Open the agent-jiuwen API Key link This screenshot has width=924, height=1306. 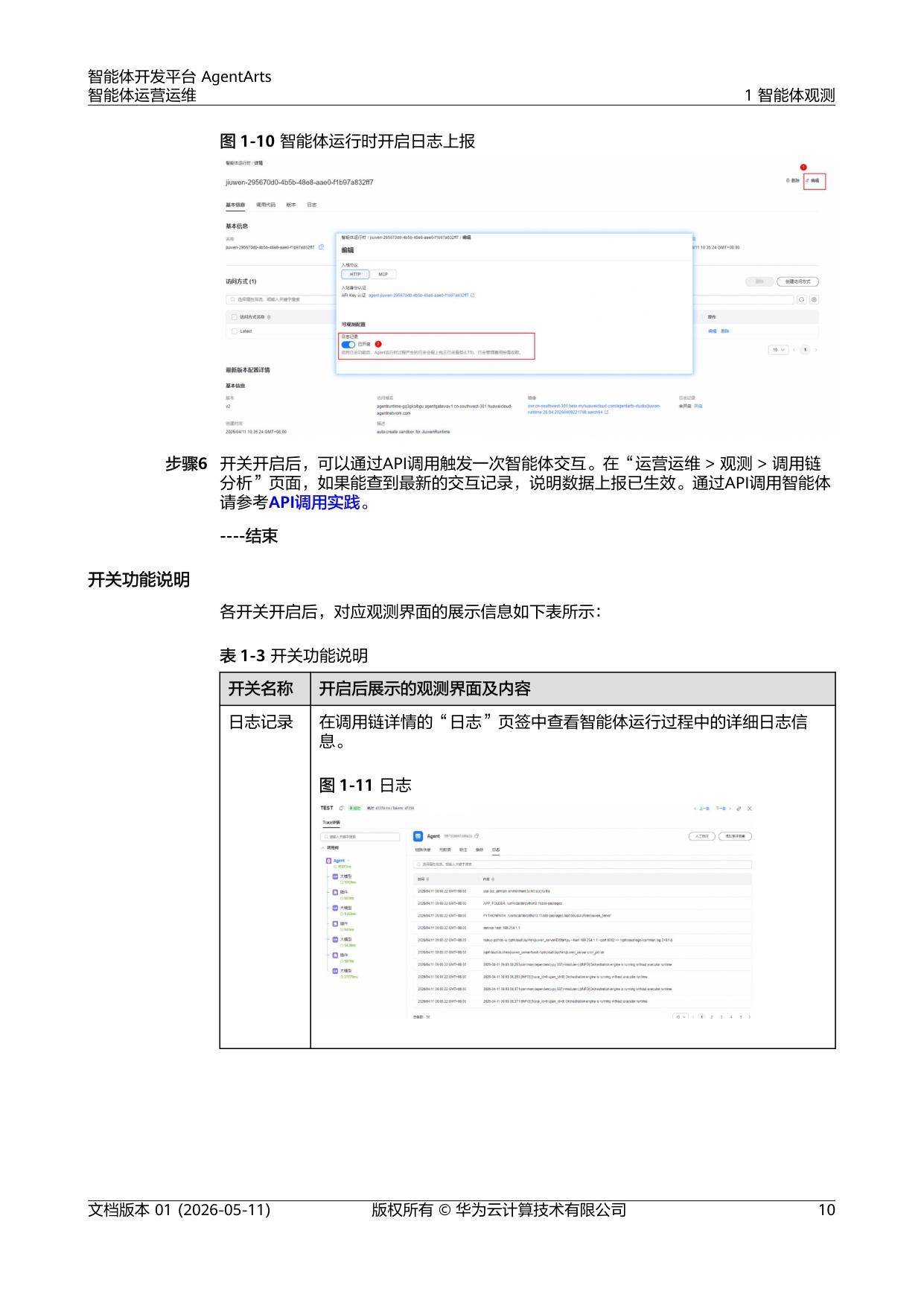[x=418, y=296]
